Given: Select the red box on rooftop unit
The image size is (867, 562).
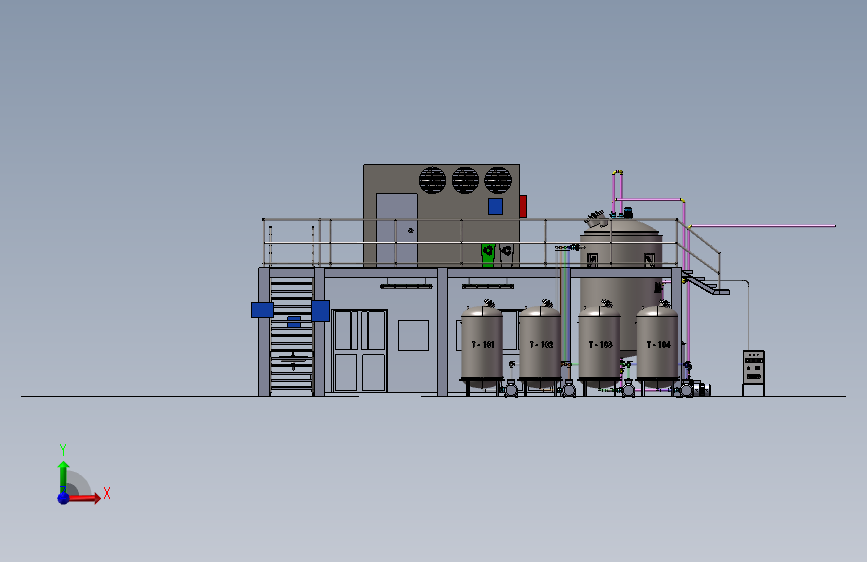Looking at the screenshot, I should coord(523,206).
